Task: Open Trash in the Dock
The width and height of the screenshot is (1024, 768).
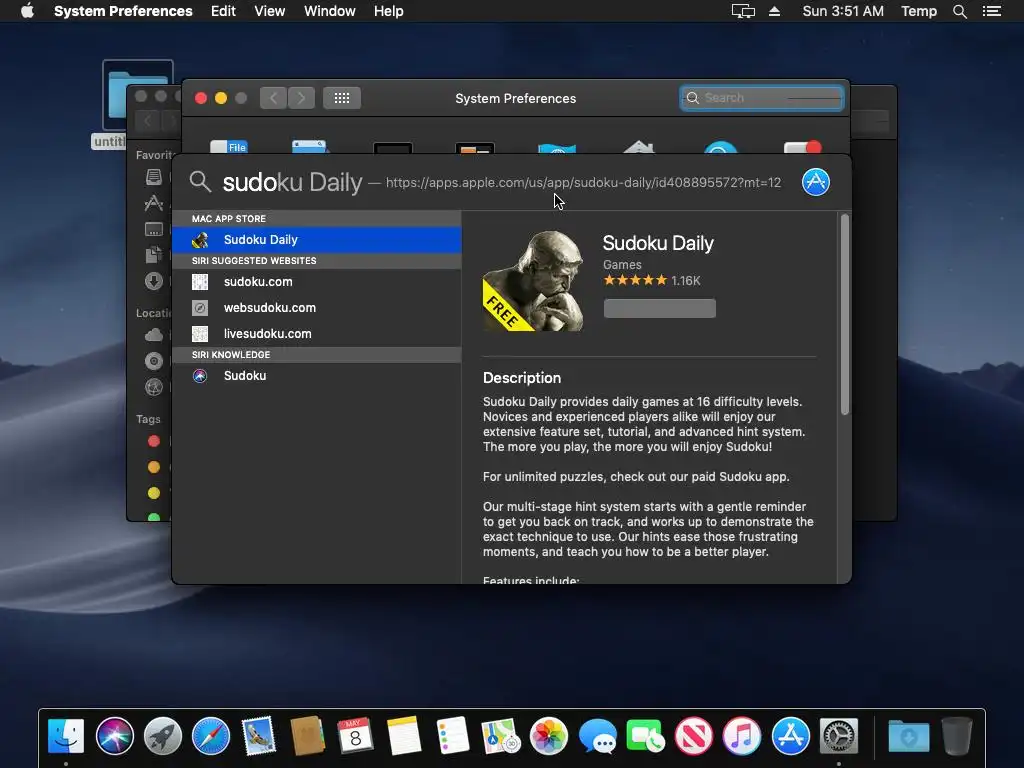Action: click(957, 735)
